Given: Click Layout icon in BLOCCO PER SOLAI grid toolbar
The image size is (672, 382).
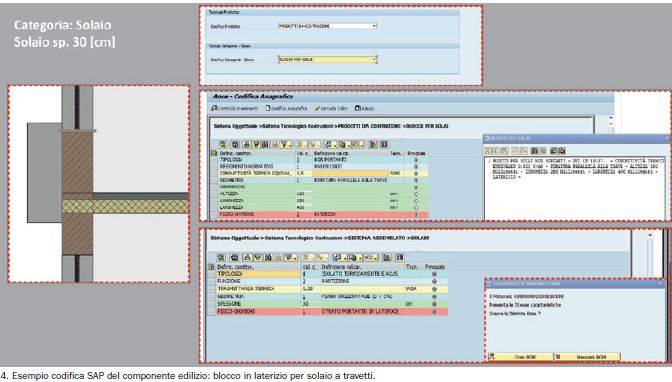Looking at the screenshot, I should pyautogui.click(x=373, y=144).
